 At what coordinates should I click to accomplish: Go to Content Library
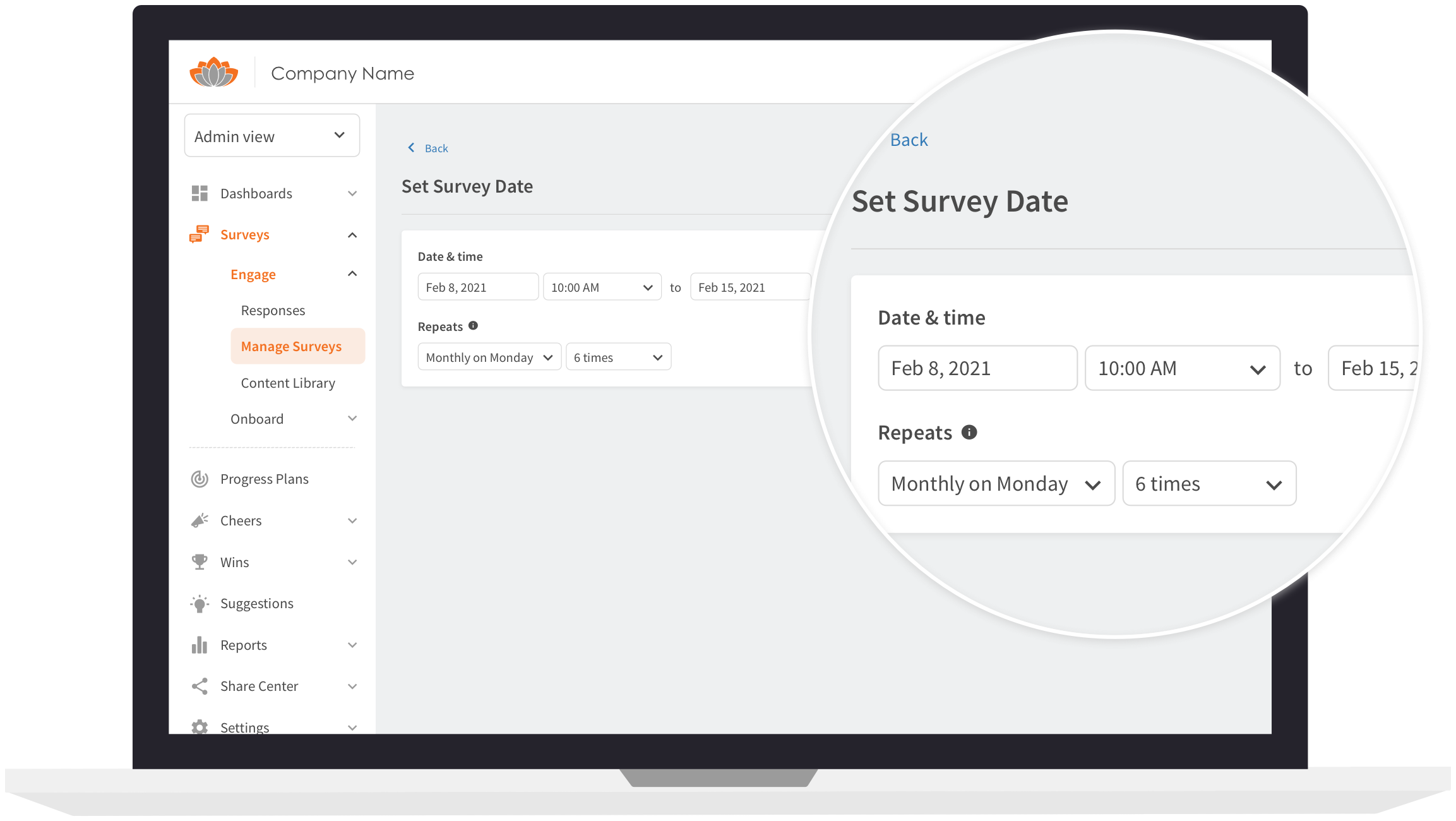coord(288,383)
